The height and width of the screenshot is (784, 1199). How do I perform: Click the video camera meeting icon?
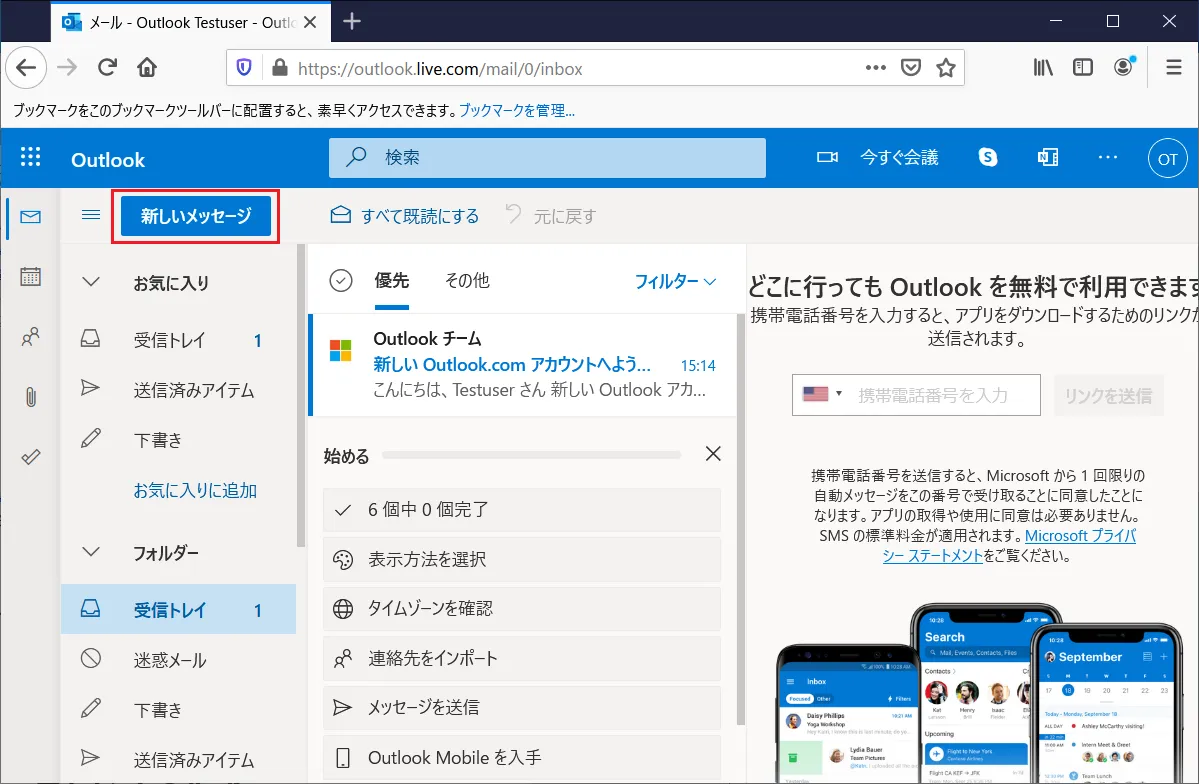[827, 158]
